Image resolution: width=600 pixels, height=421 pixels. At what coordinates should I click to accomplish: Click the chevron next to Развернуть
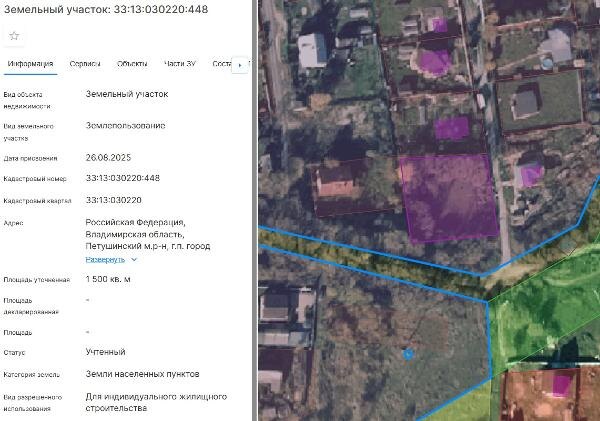coord(134,259)
